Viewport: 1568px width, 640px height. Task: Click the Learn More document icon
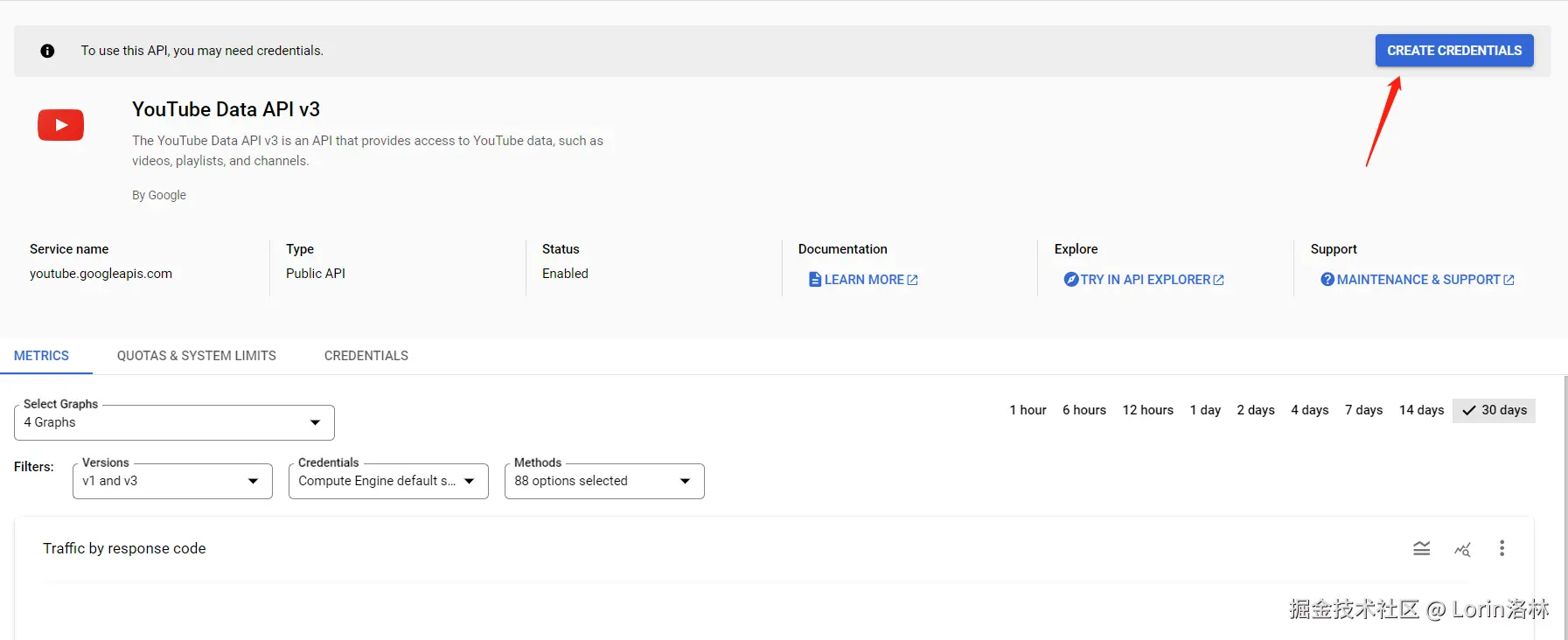point(815,279)
